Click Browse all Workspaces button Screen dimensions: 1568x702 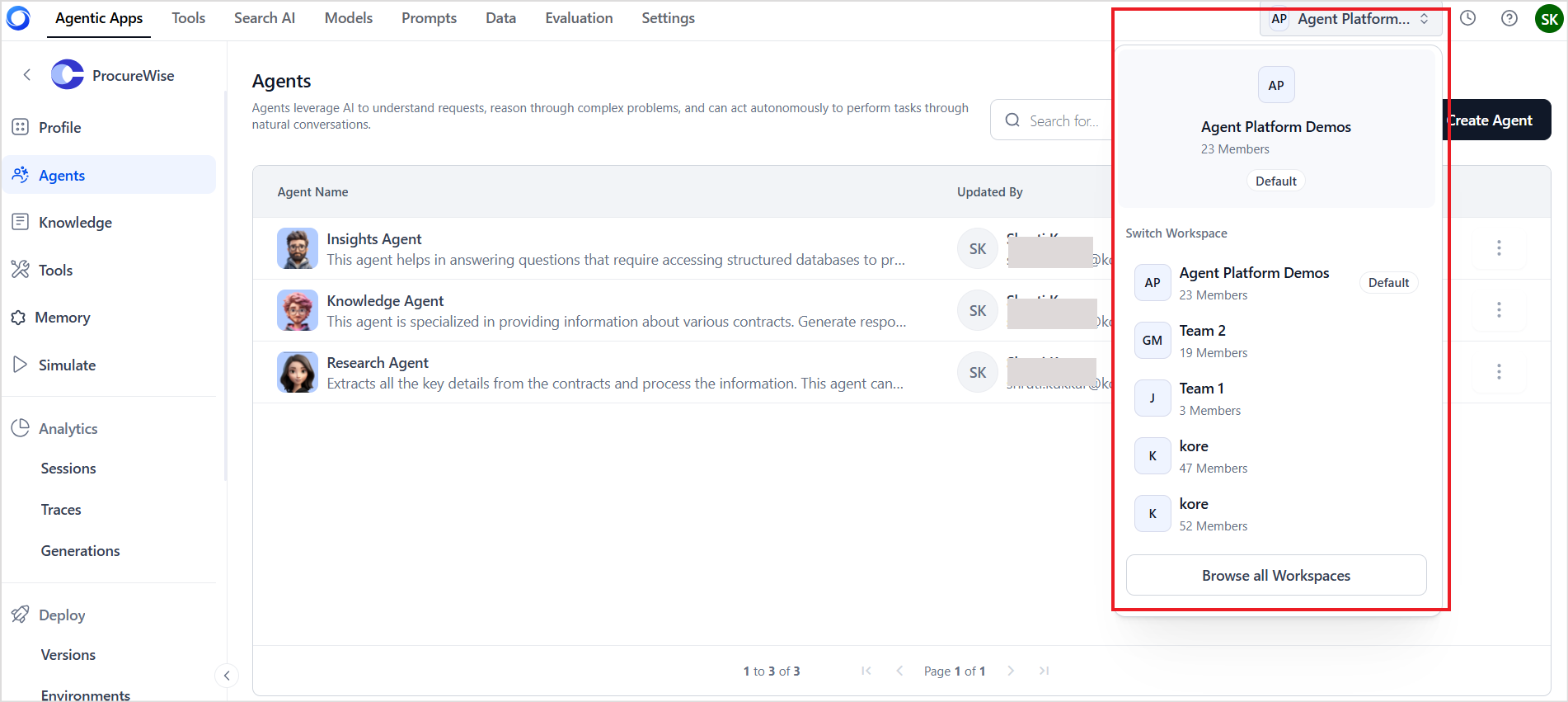coord(1276,575)
